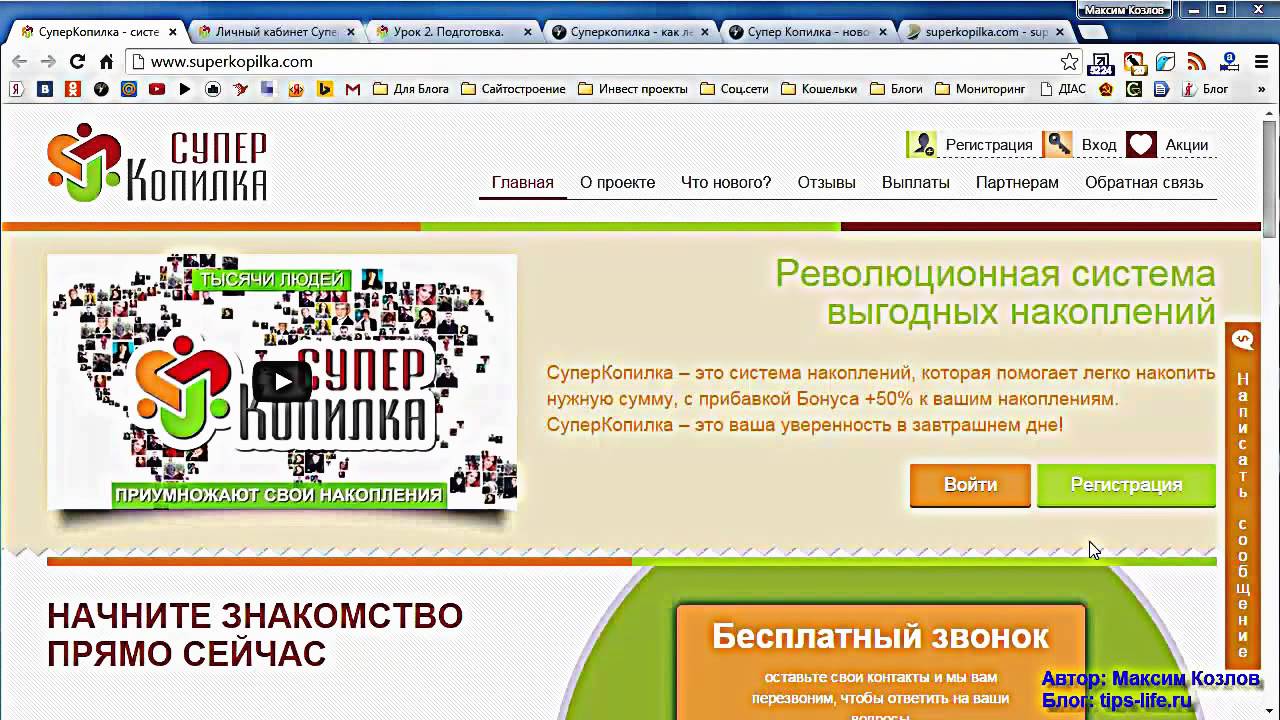Play the СуперКопилка promo video

click(x=281, y=381)
